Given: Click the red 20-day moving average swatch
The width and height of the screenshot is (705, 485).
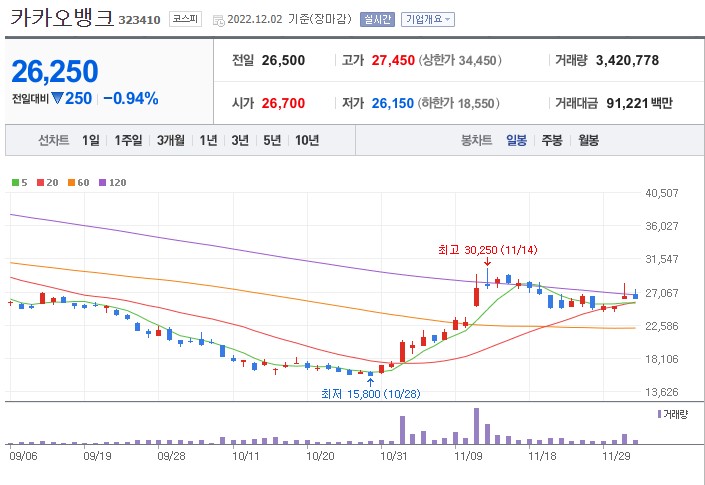Looking at the screenshot, I should (x=40, y=182).
